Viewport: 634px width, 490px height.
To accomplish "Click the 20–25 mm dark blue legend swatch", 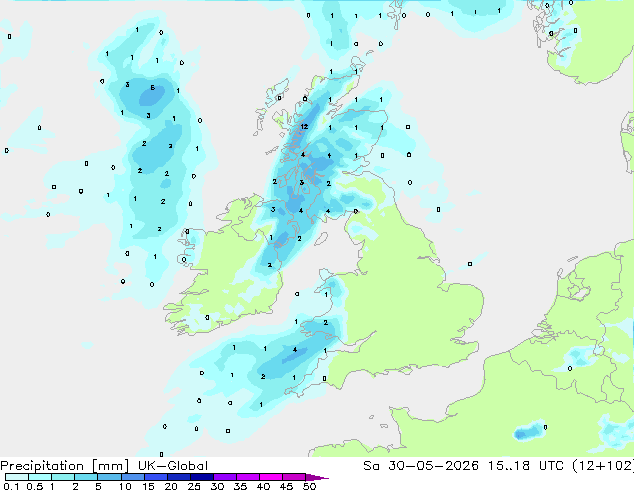I will pos(178,477).
